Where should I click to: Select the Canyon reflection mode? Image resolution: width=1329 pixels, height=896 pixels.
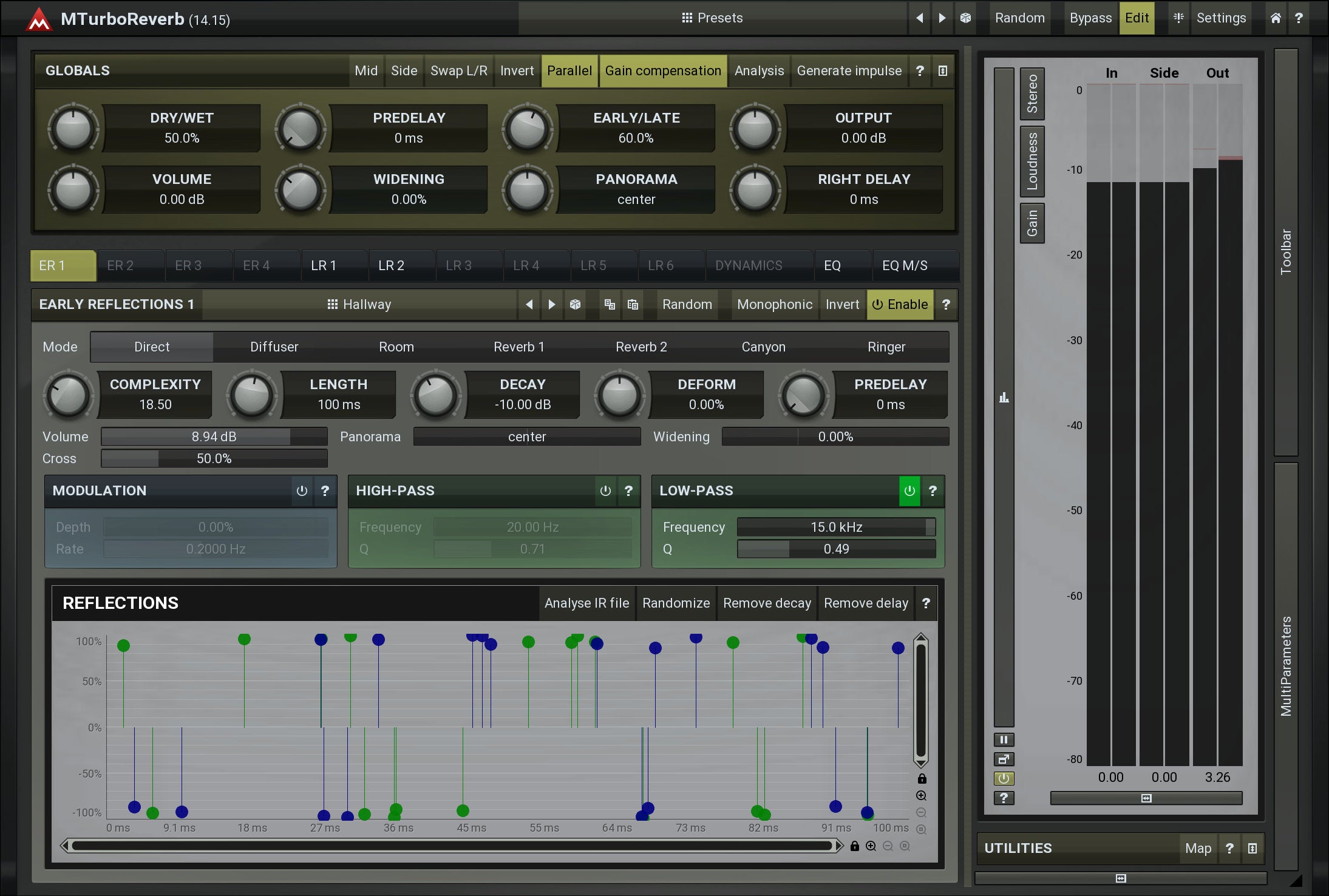pos(763,347)
